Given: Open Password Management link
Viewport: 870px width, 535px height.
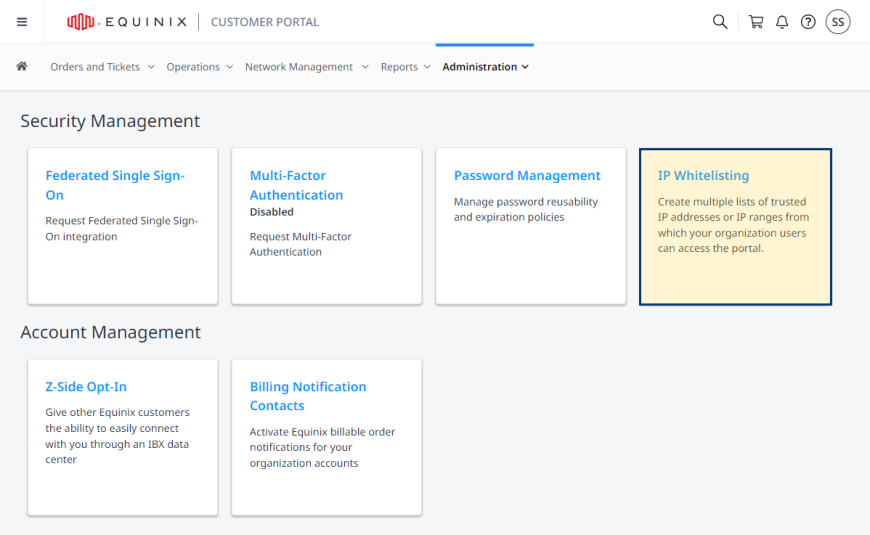Looking at the screenshot, I should [527, 175].
